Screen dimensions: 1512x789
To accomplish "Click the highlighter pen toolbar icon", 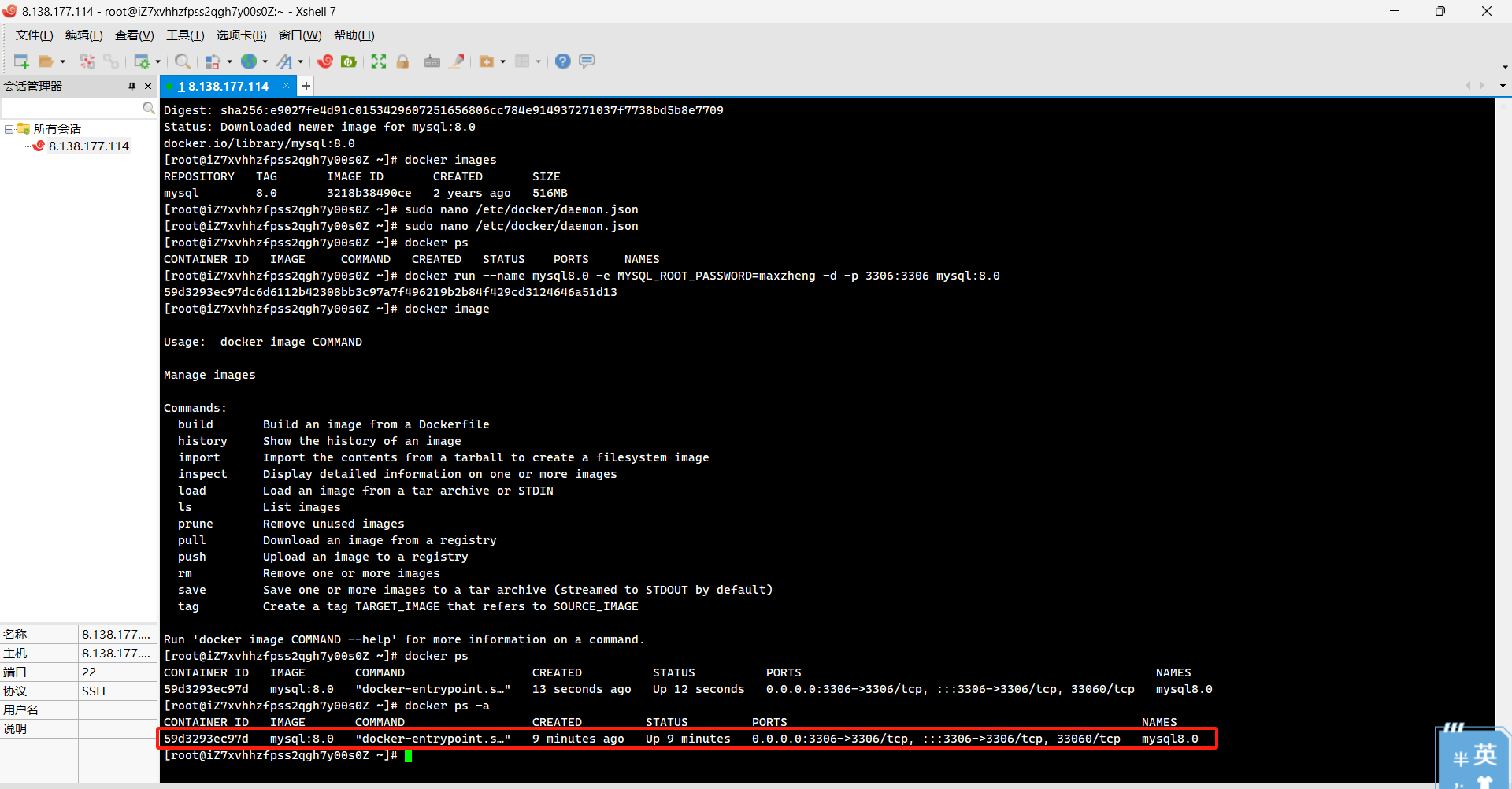I will 457,61.
